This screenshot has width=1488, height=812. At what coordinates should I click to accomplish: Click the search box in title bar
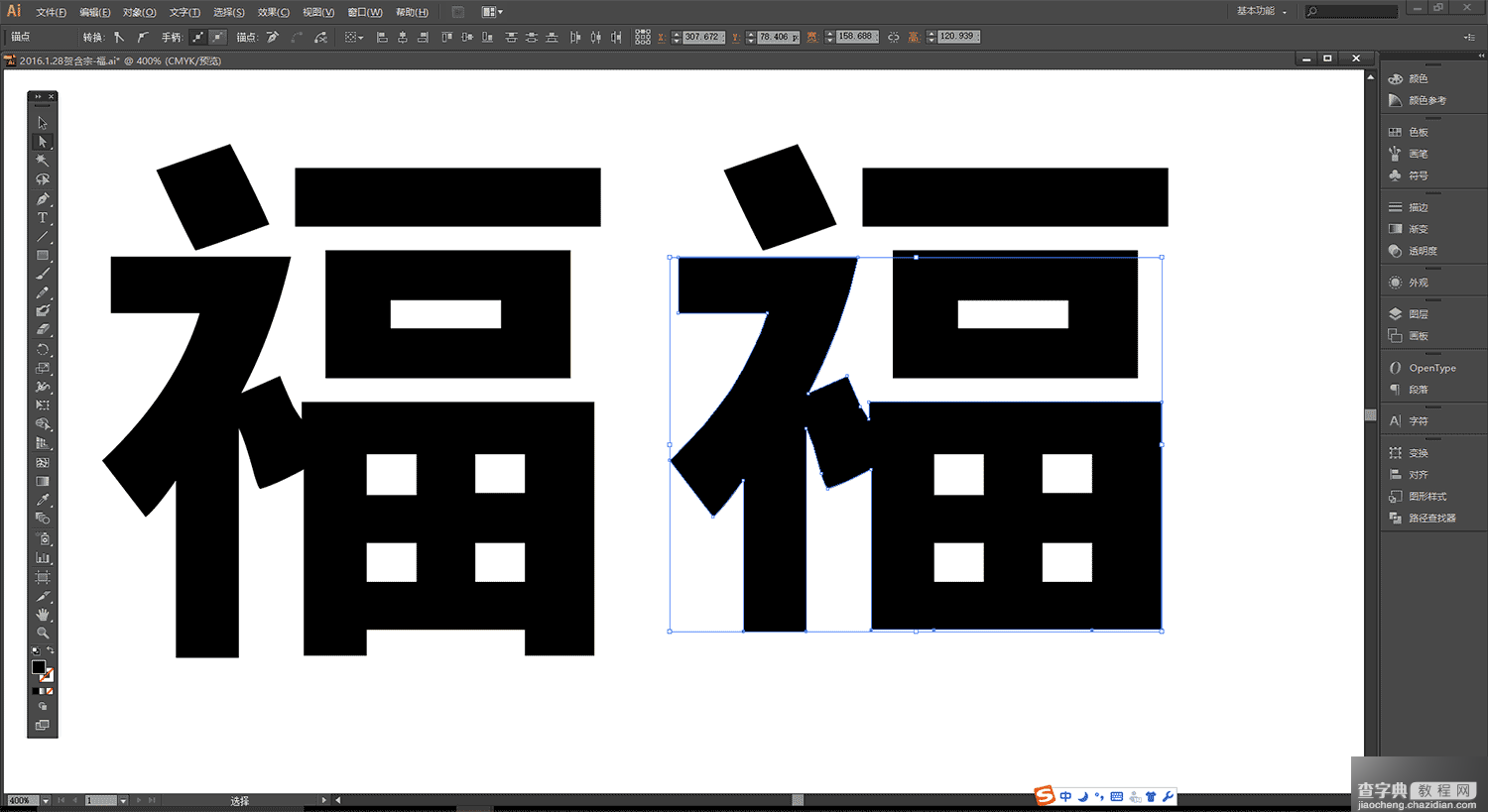pyautogui.click(x=1350, y=11)
